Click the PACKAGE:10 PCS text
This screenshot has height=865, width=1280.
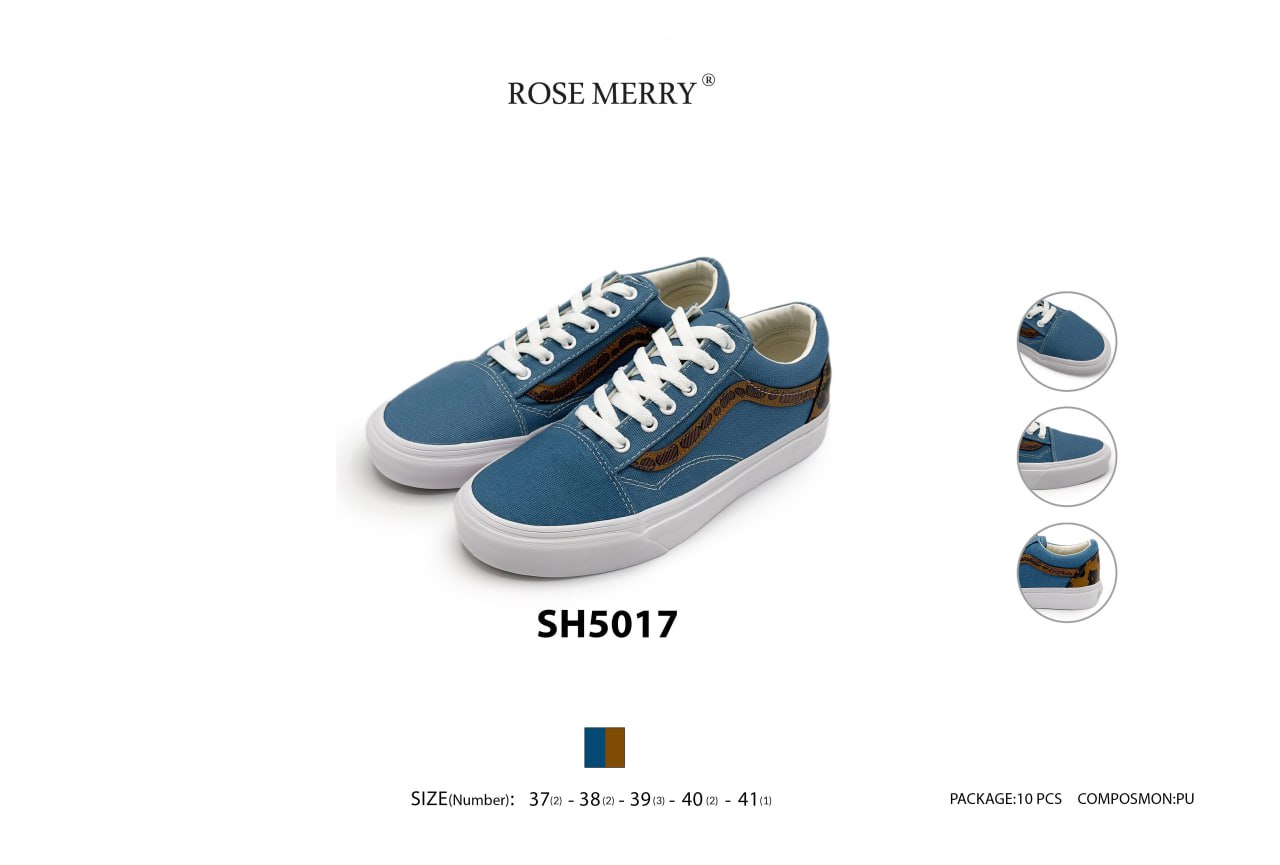click(1005, 799)
